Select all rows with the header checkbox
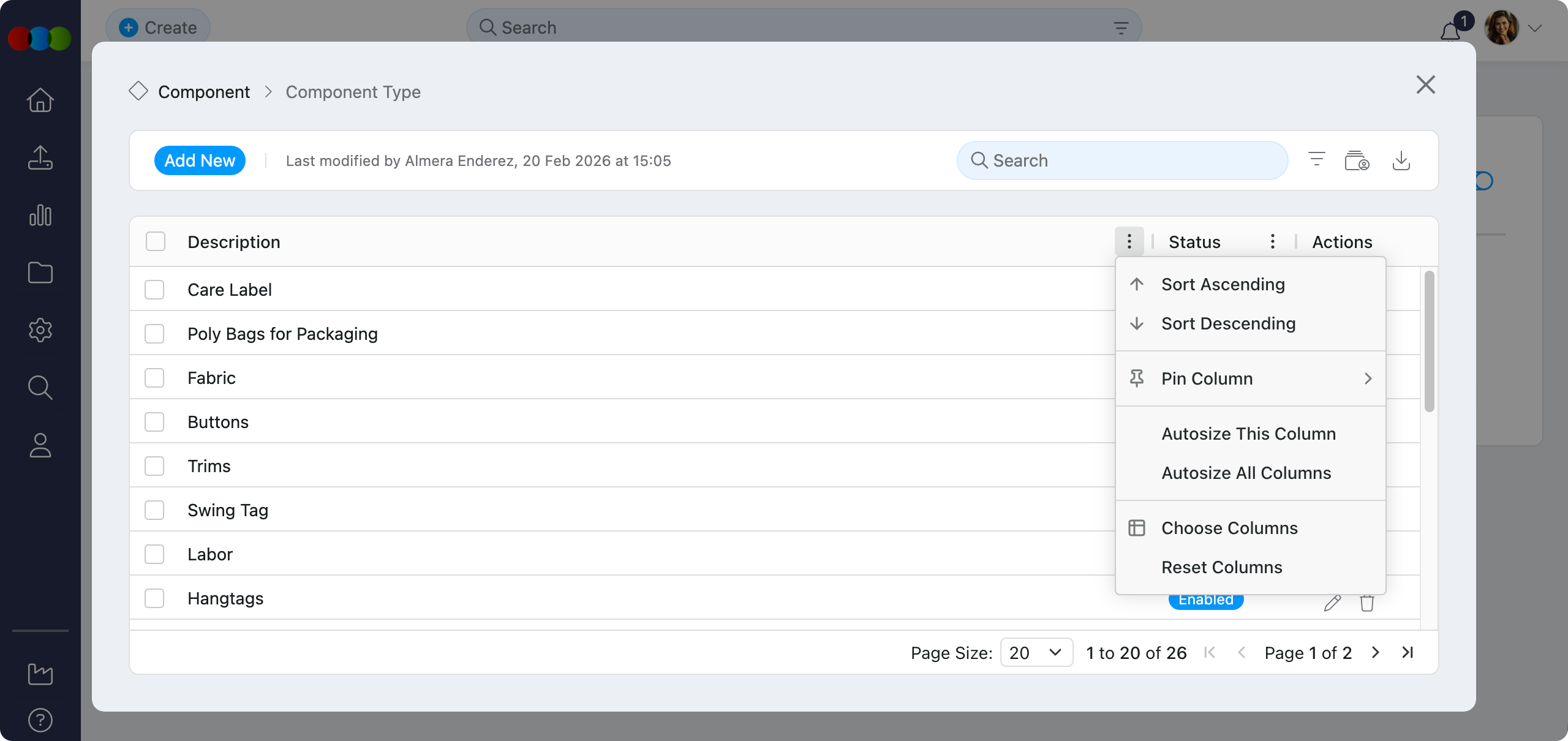 [154, 241]
